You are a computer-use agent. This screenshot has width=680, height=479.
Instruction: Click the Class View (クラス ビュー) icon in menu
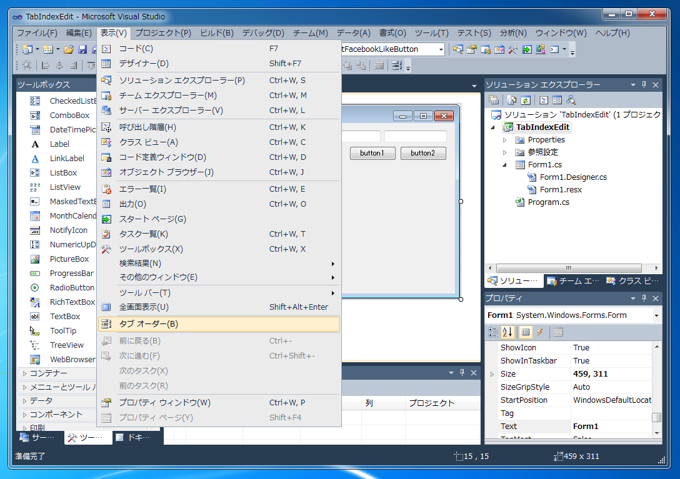point(106,142)
